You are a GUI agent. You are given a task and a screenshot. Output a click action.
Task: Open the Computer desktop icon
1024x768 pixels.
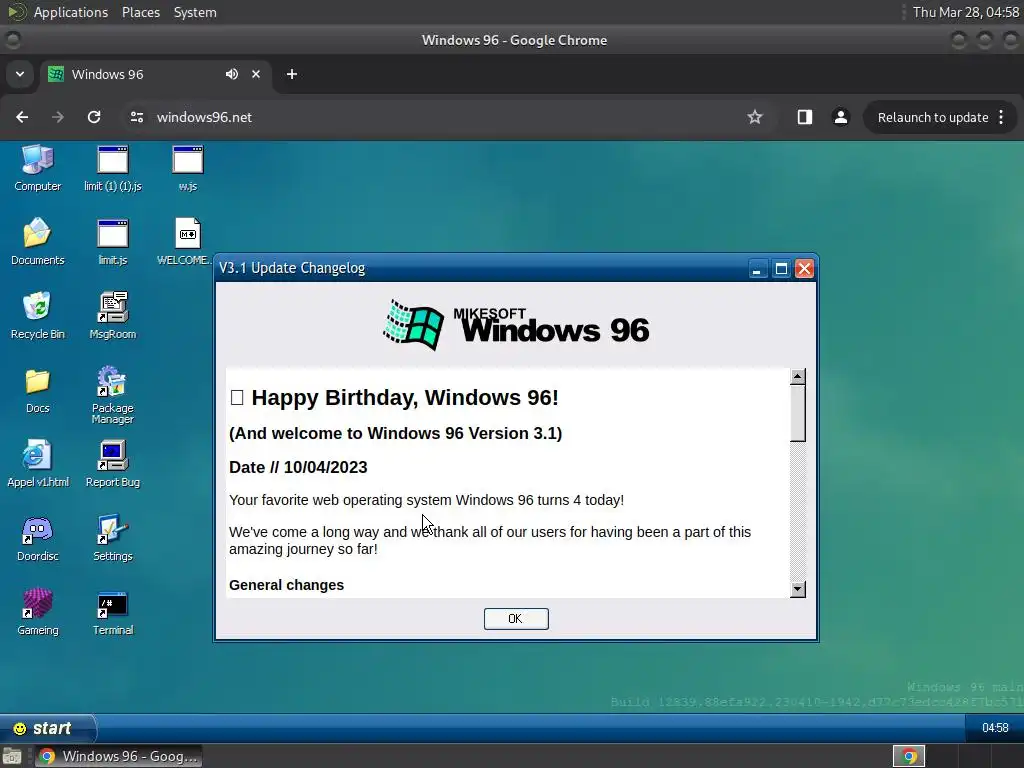[37, 168]
